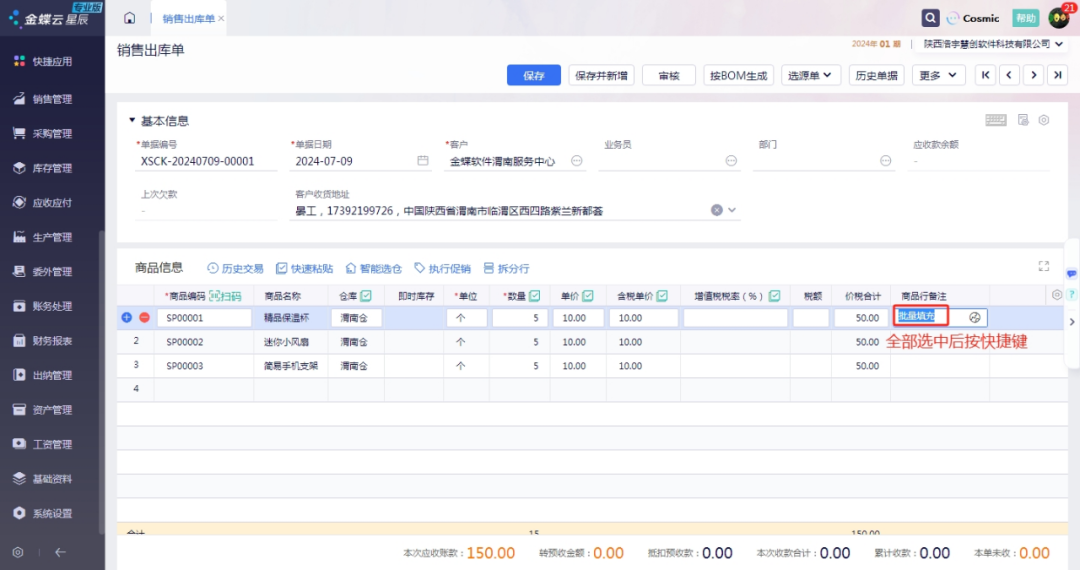
Task: Switch to the 销售出库单 tab
Action: pos(188,18)
